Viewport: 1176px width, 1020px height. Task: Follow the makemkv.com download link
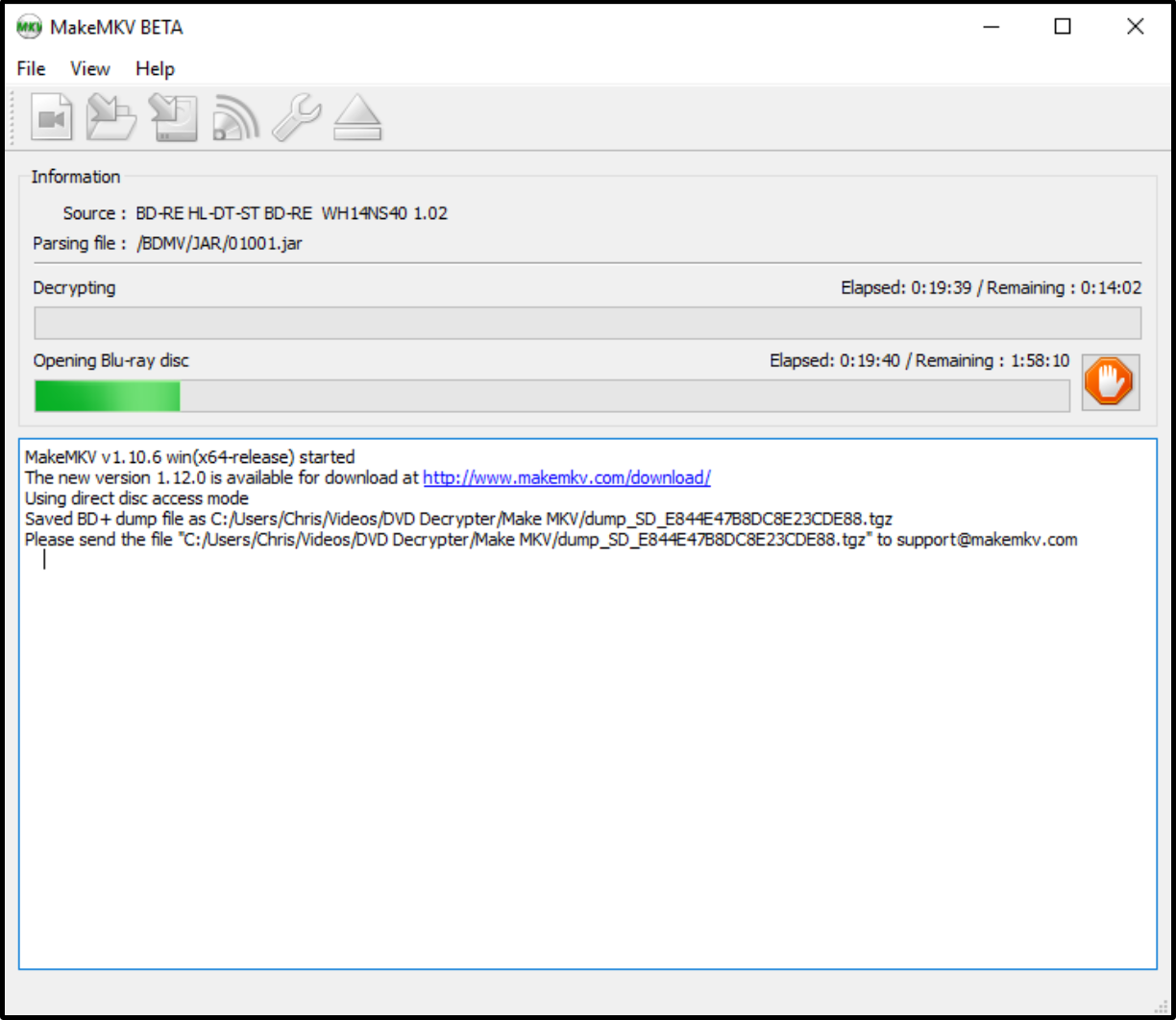pyautogui.click(x=566, y=477)
